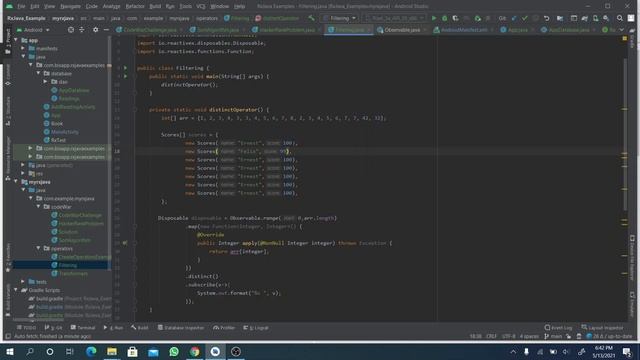
Task: Open the Terminal tool window
Action: [x=83, y=327]
